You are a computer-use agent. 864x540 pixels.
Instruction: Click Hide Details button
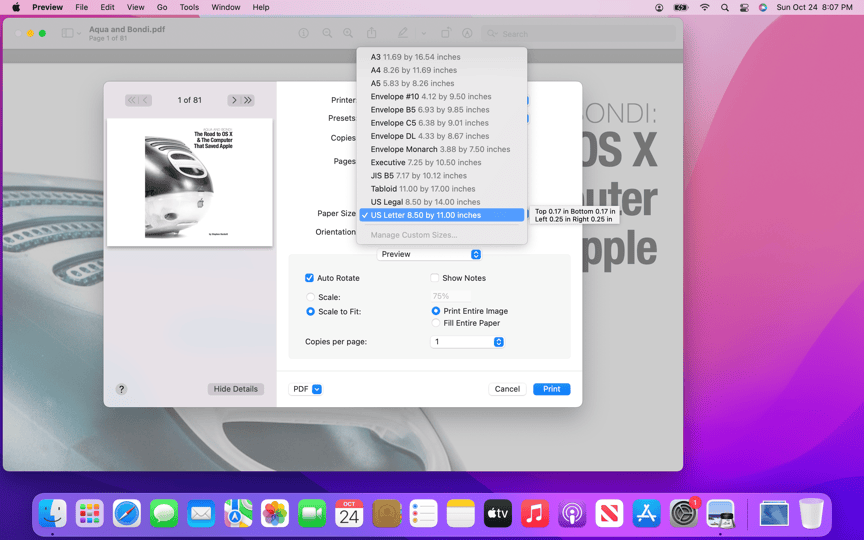point(236,389)
